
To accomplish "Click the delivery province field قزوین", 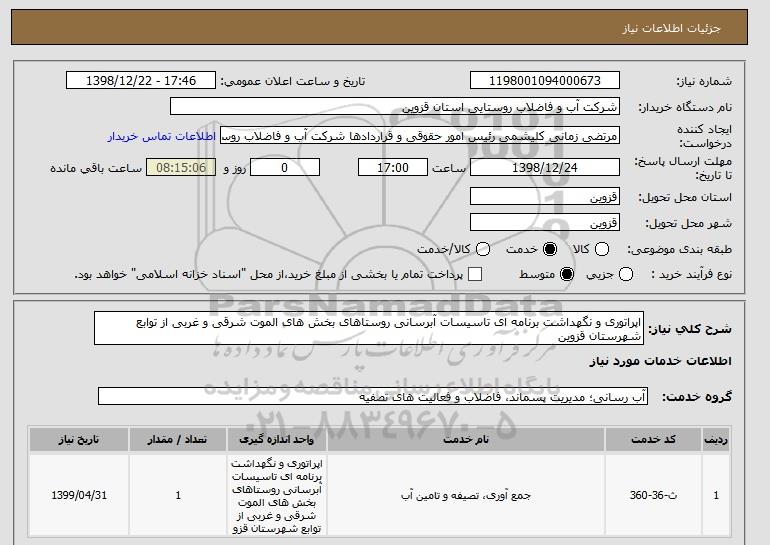I will (x=545, y=196).
